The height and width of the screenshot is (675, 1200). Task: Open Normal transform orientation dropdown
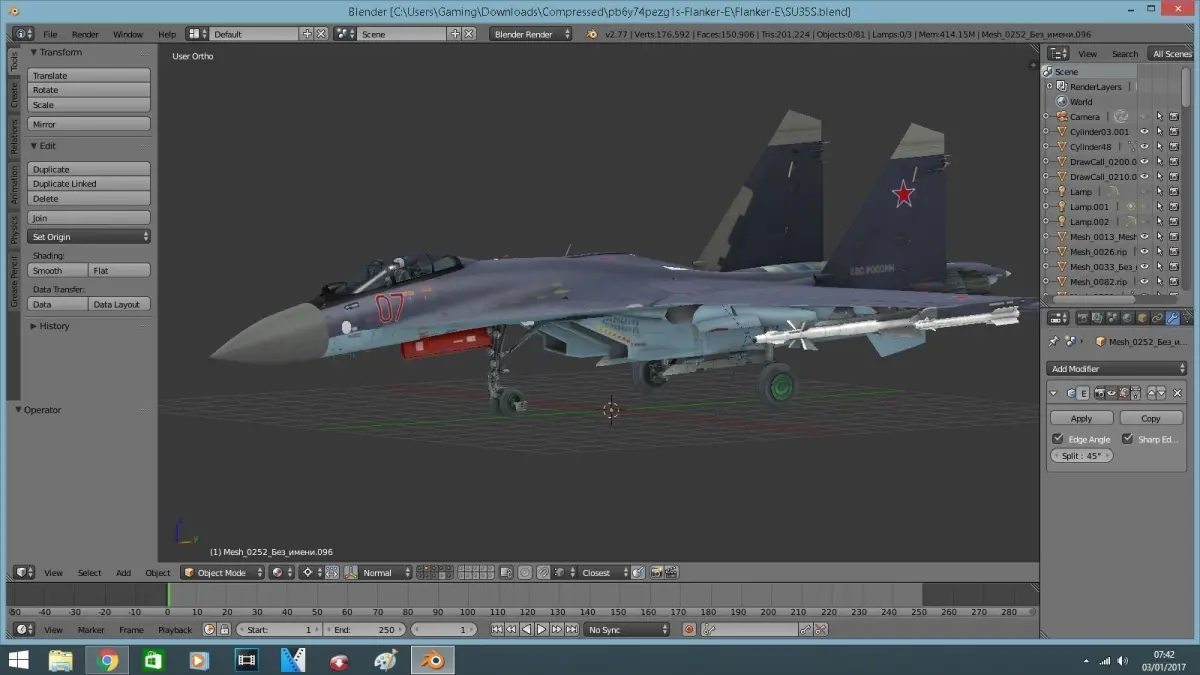[x=386, y=573]
